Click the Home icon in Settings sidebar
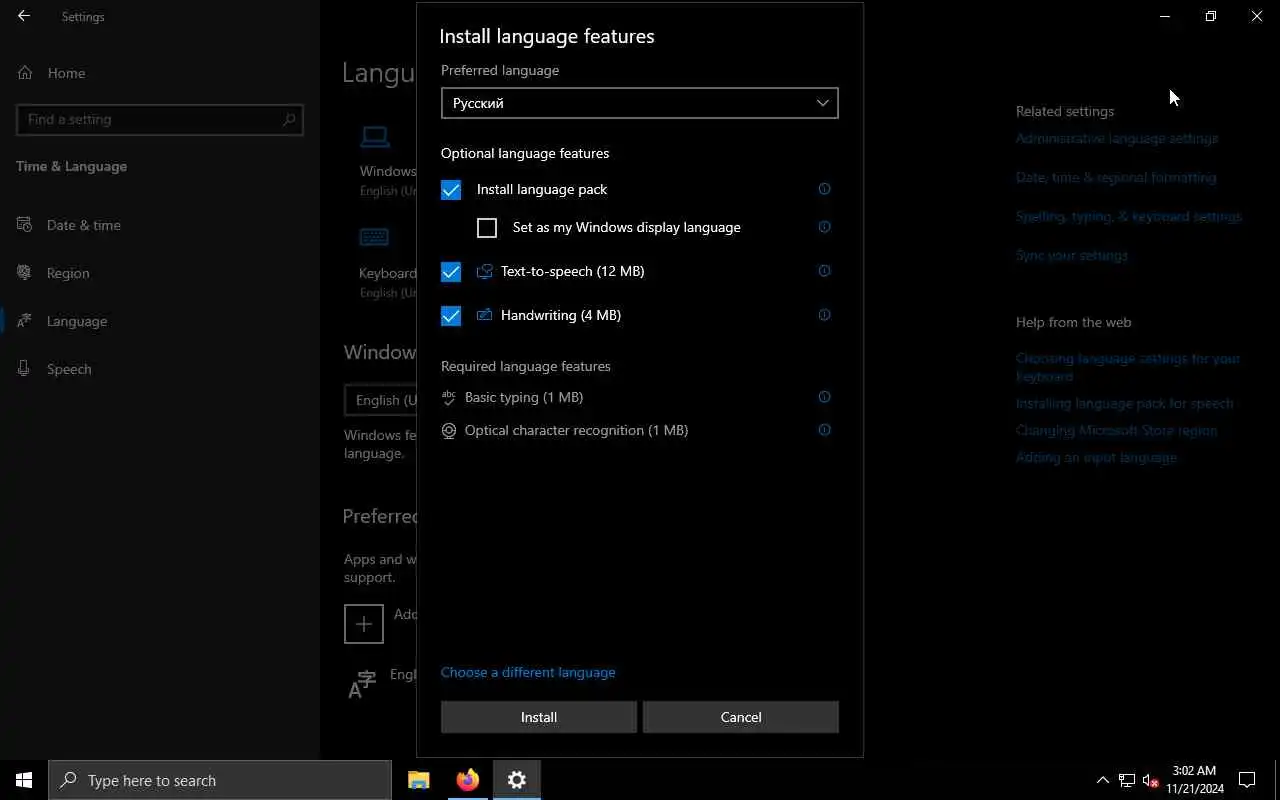The image size is (1280, 800). pos(25,73)
